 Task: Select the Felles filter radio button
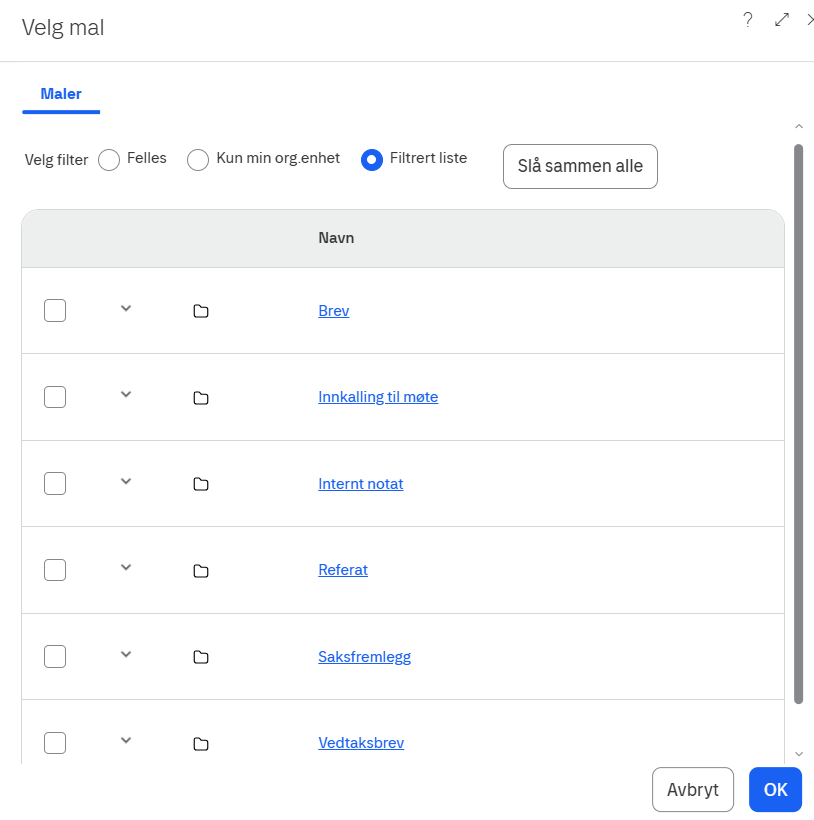pos(109,160)
